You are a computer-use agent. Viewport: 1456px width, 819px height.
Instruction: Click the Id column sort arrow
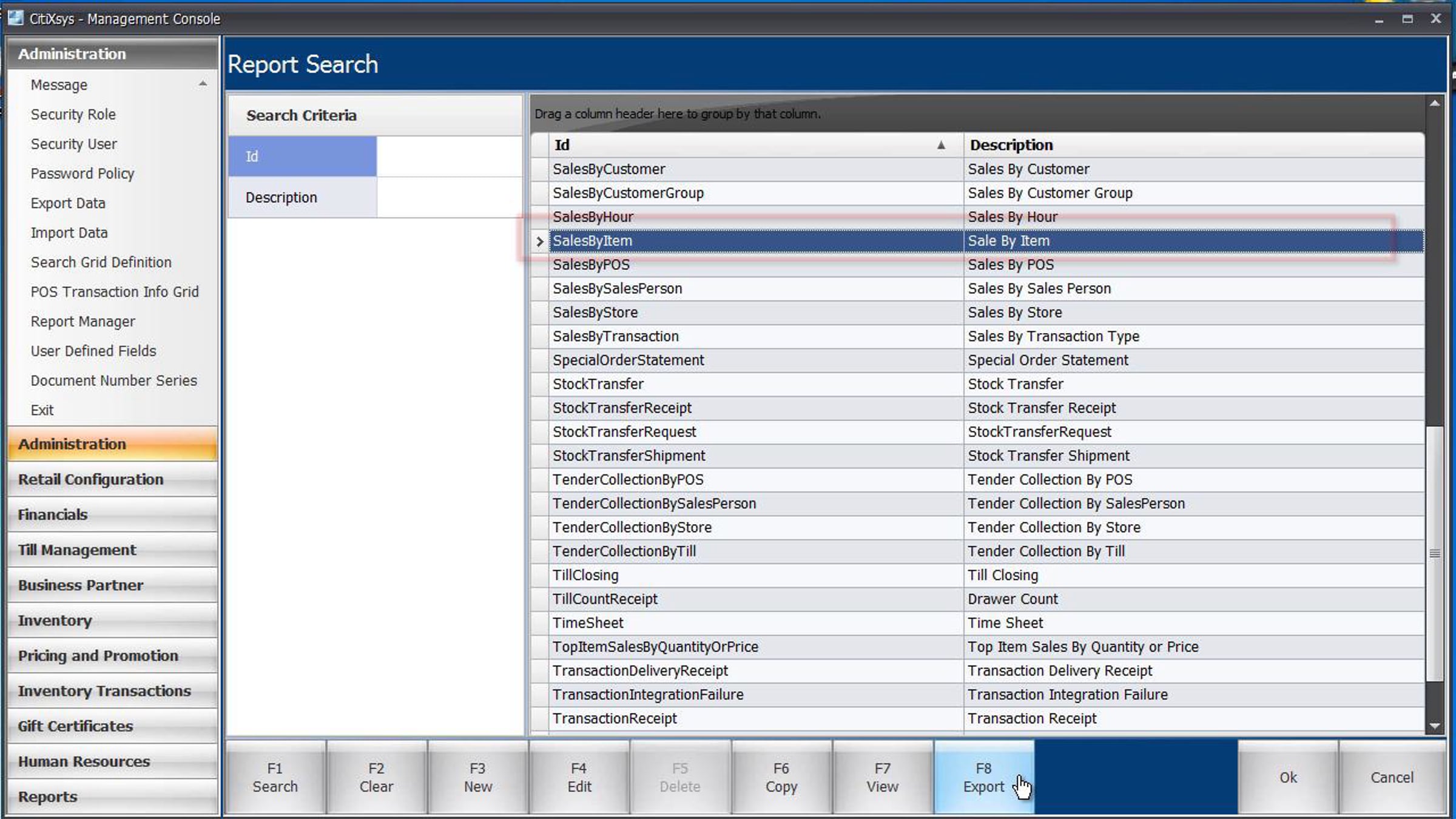941,145
